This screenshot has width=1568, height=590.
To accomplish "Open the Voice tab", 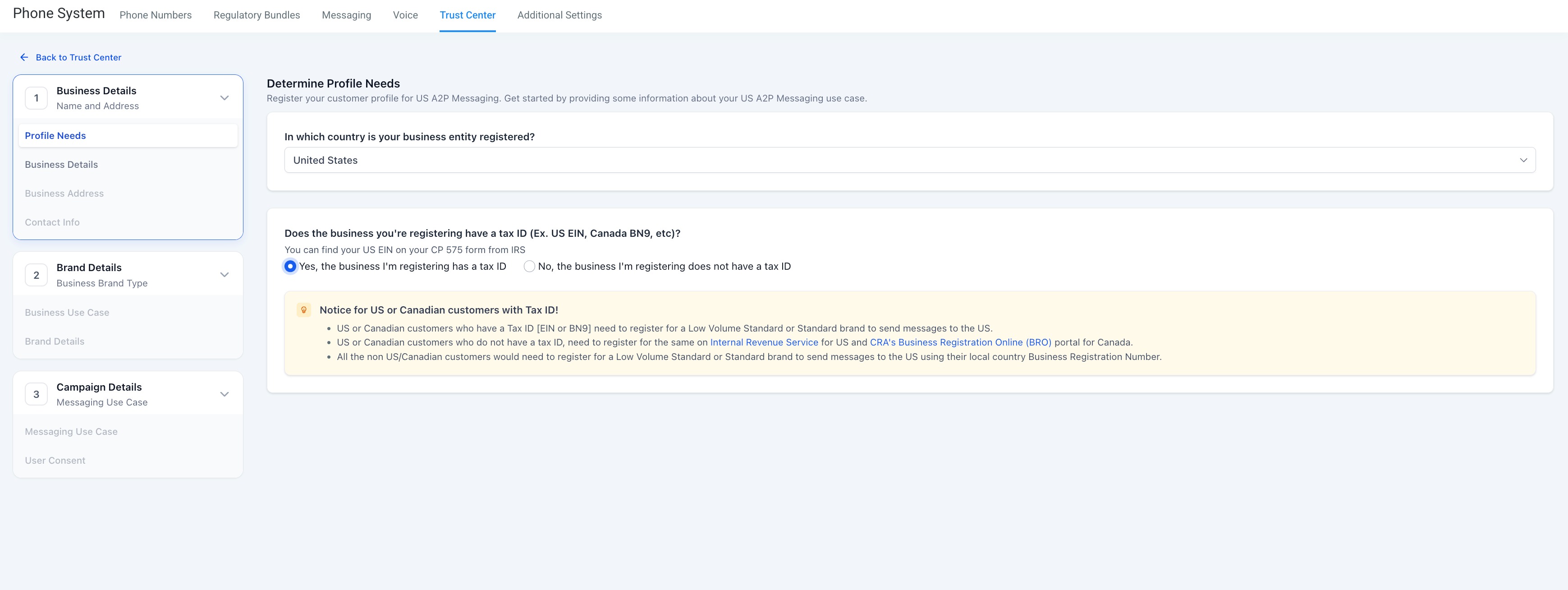I will pyautogui.click(x=405, y=15).
